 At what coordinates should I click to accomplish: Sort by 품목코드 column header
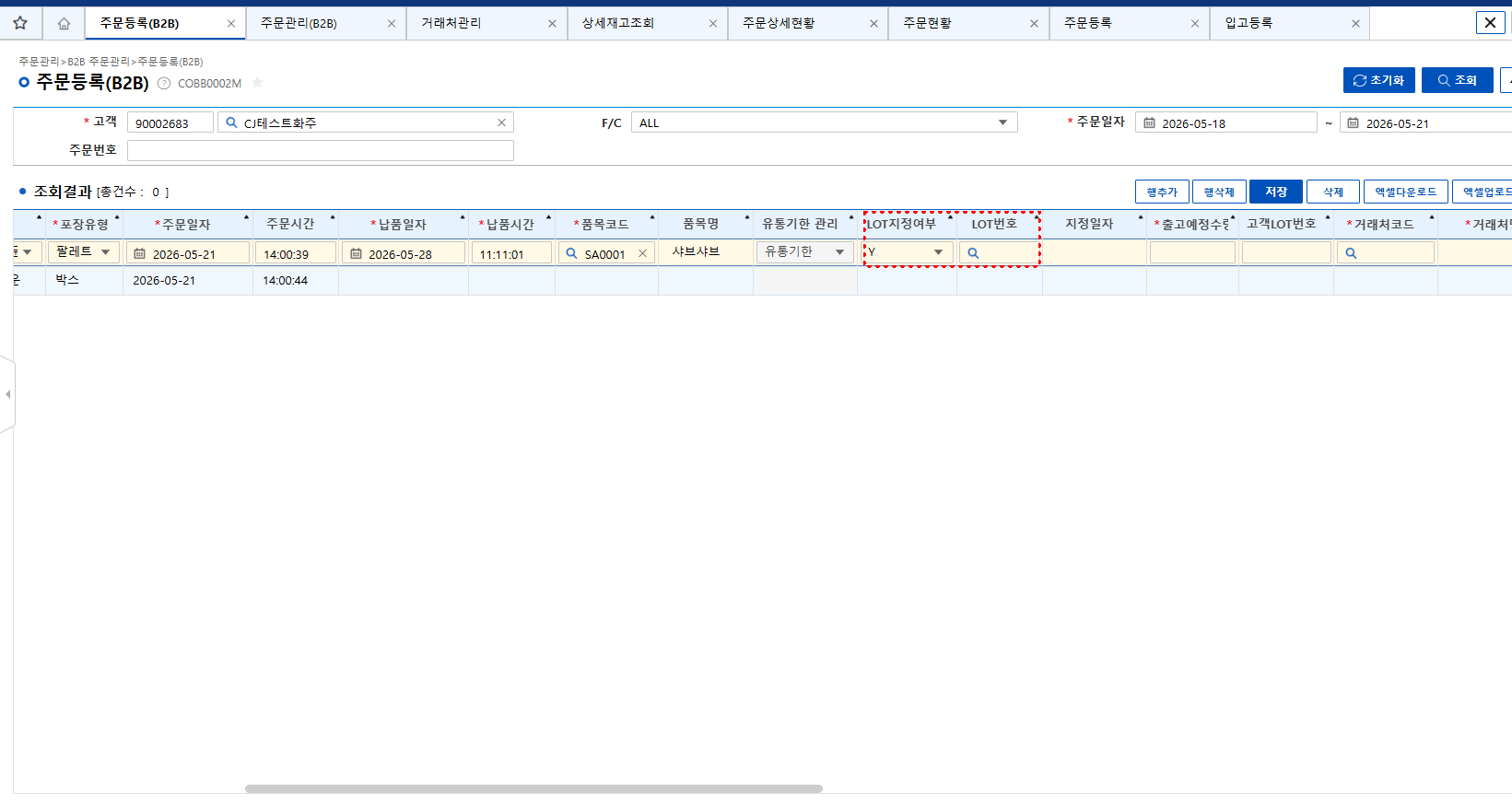pyautogui.click(x=605, y=224)
